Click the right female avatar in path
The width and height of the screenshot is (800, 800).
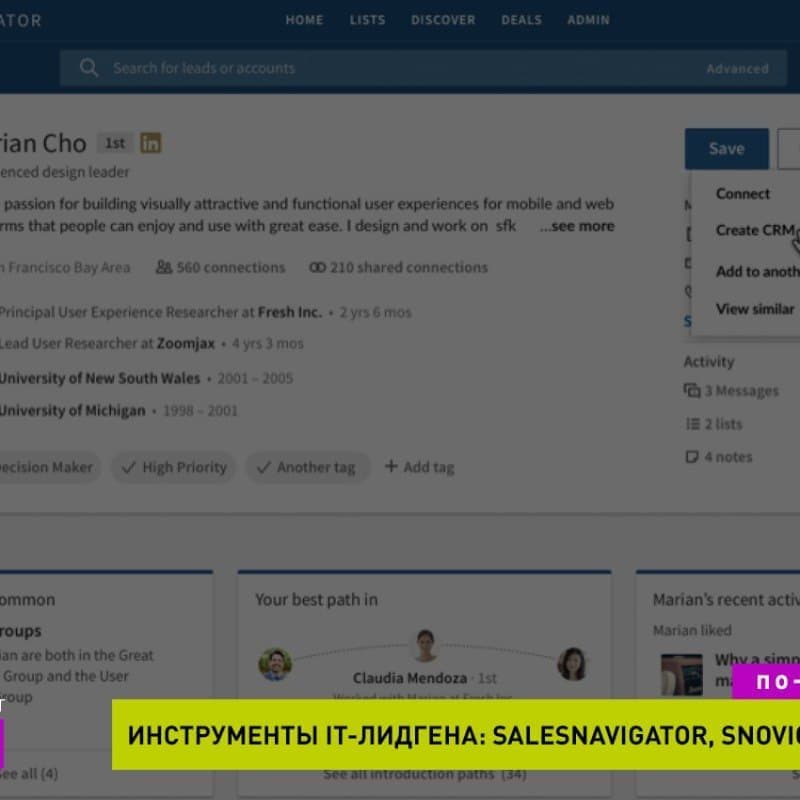572,664
